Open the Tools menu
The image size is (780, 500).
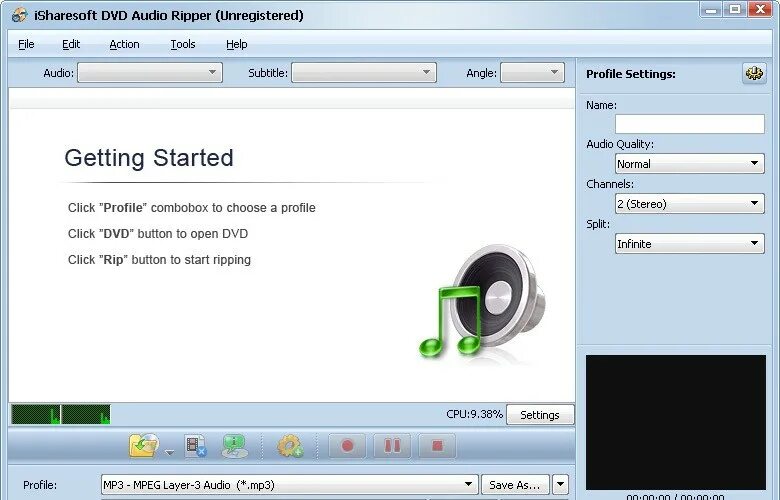pyautogui.click(x=183, y=44)
